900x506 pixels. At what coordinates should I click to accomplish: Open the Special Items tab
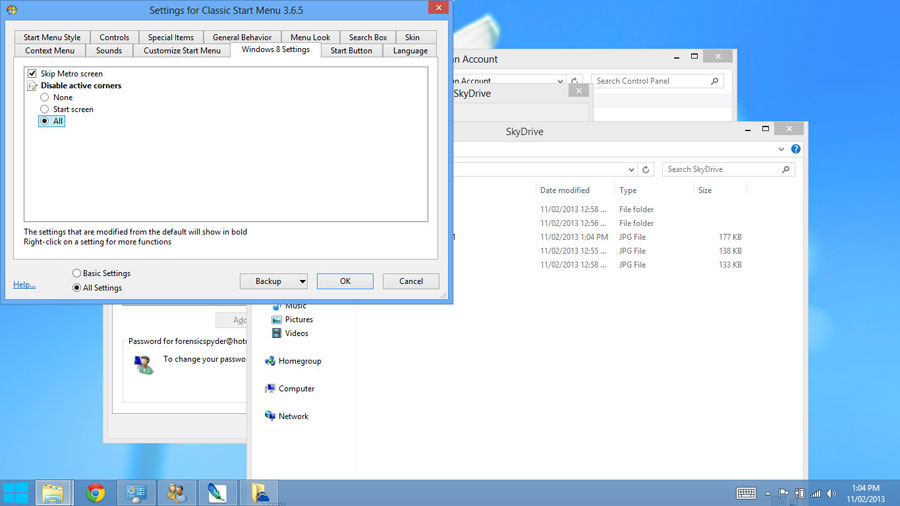tap(171, 37)
